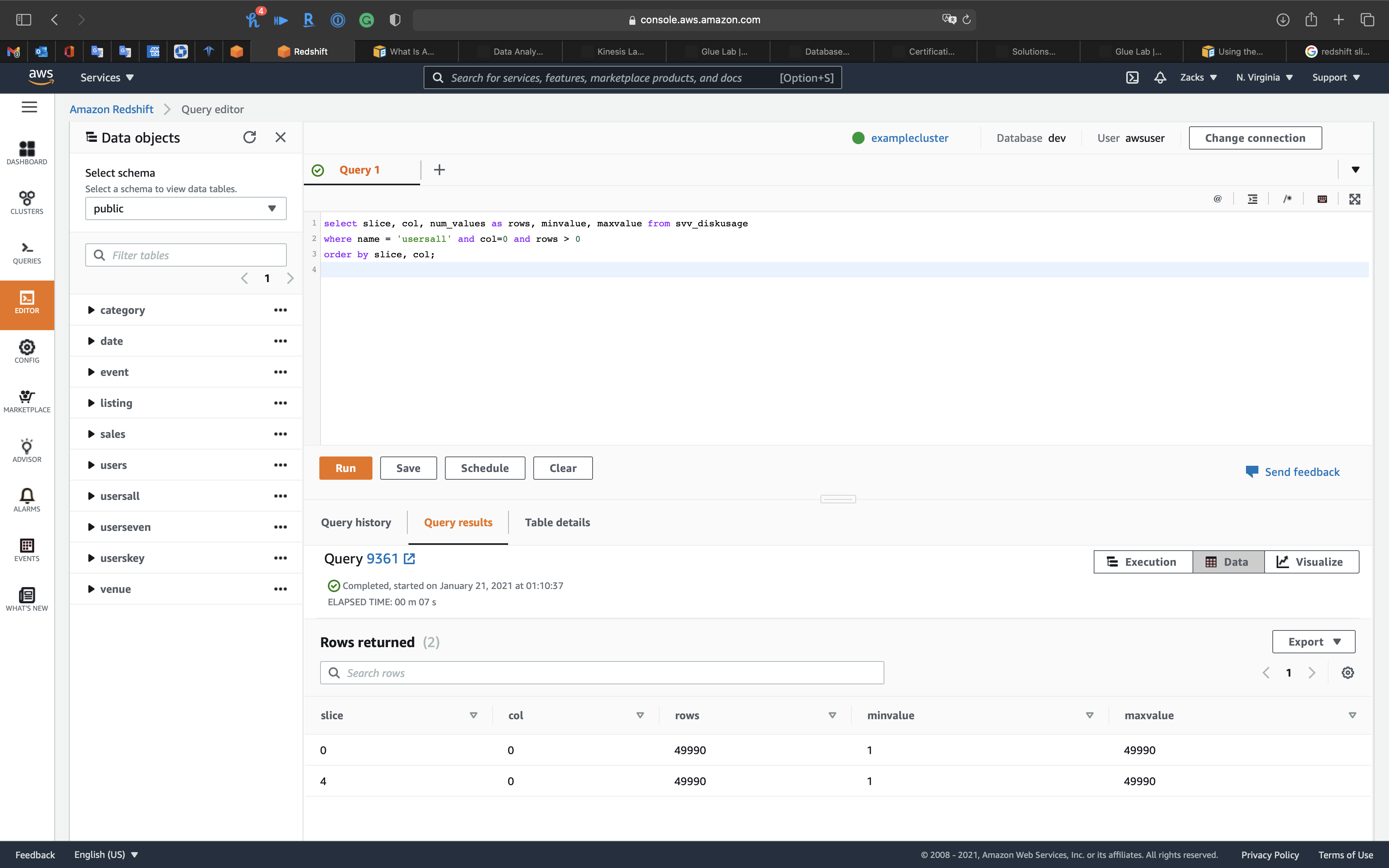Screen dimensions: 1389x868
Task: Toggle the hamburger navigation menu
Action: (x=29, y=107)
